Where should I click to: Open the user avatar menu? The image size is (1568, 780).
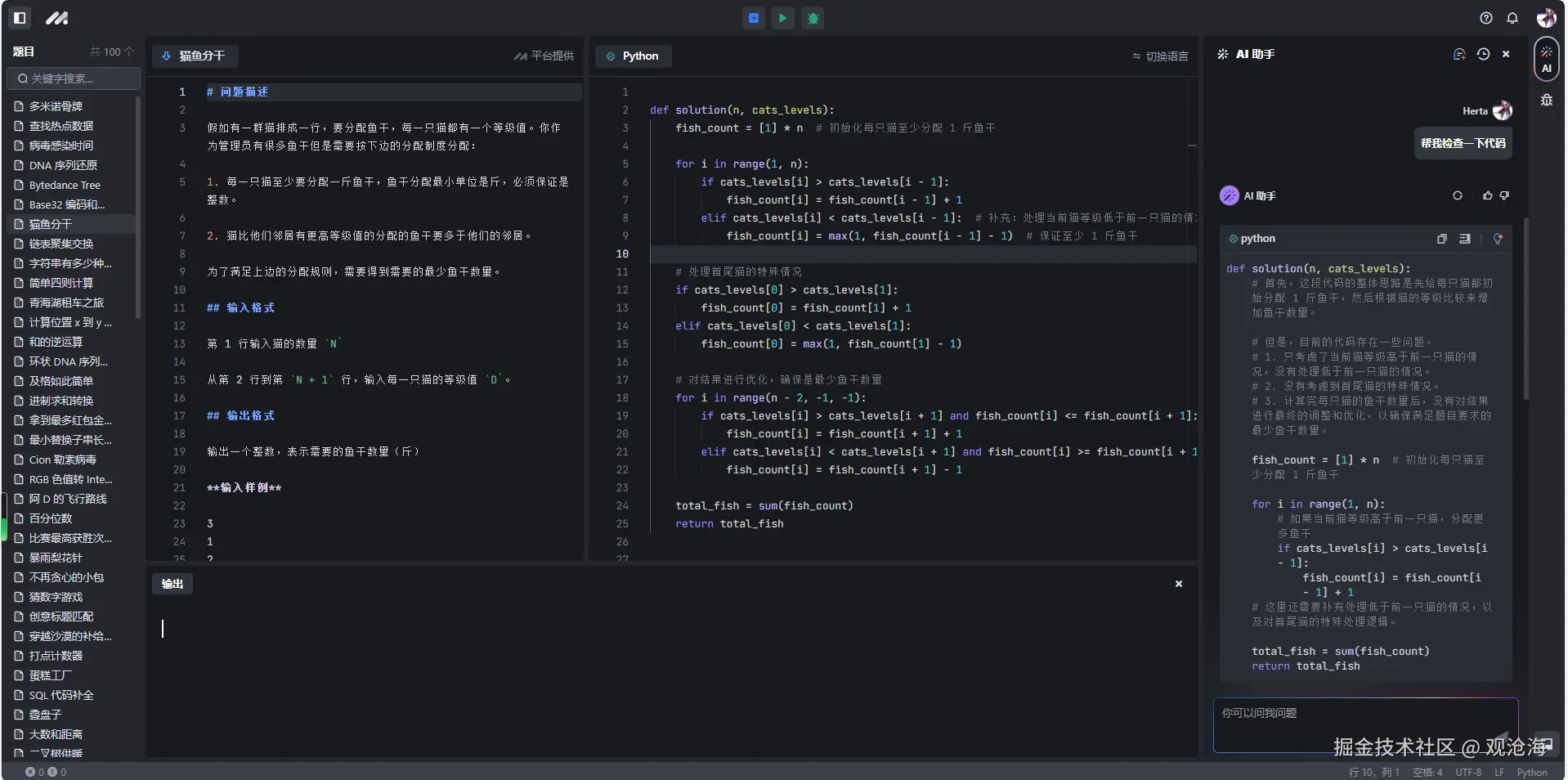click(1545, 18)
